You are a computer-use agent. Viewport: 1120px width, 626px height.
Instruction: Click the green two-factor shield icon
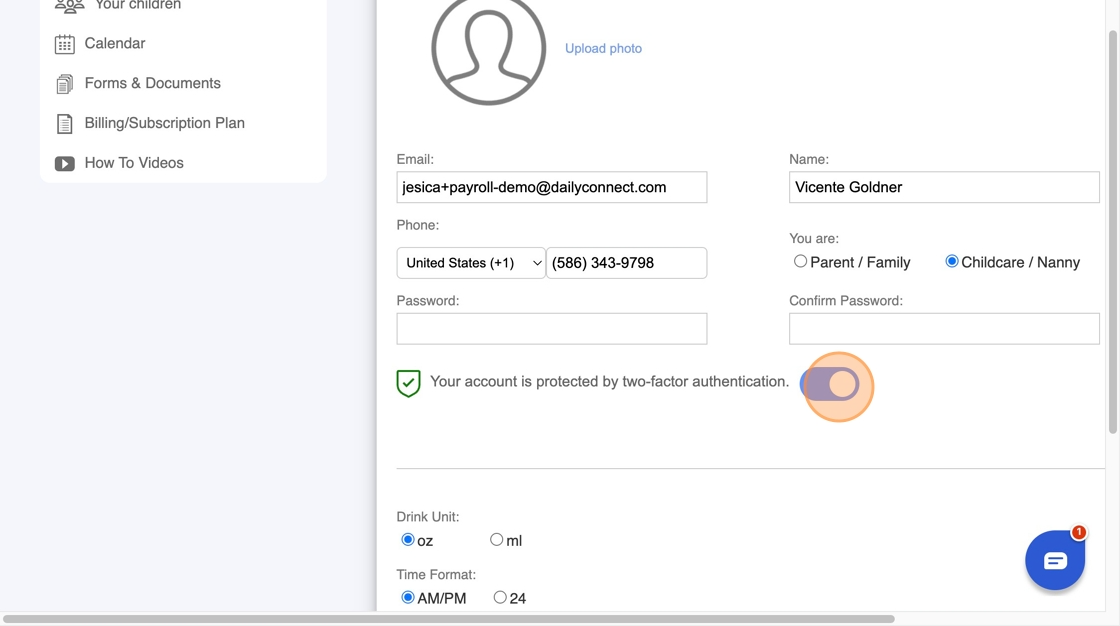tap(409, 383)
